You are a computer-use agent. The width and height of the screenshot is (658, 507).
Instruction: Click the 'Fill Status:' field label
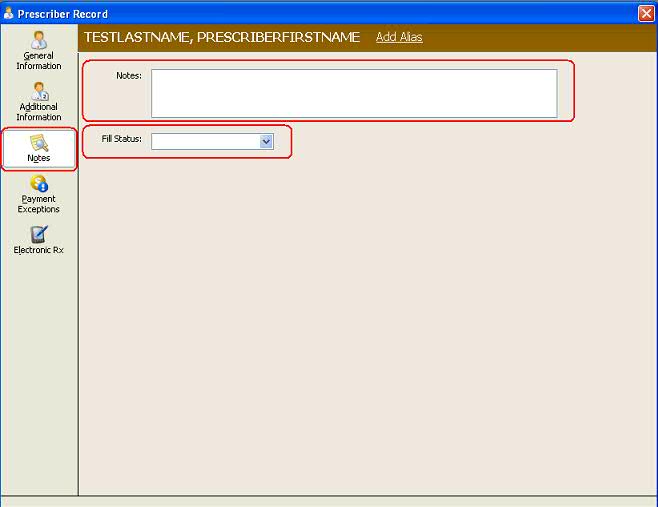pos(122,139)
